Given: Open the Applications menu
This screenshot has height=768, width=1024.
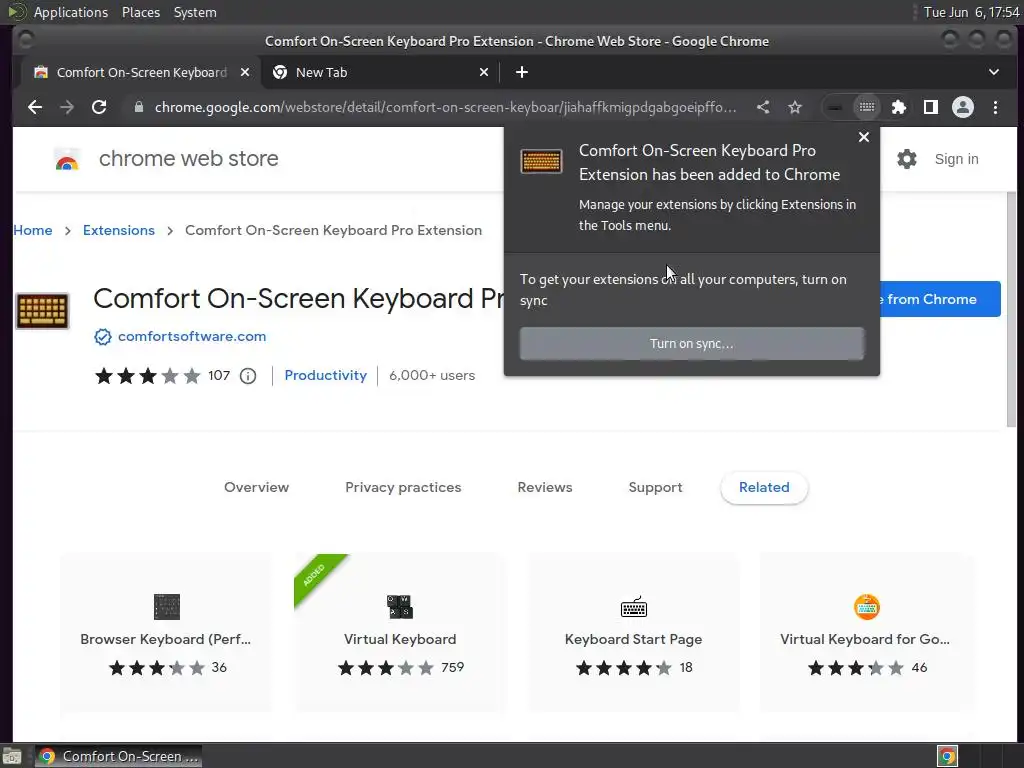Looking at the screenshot, I should [71, 12].
